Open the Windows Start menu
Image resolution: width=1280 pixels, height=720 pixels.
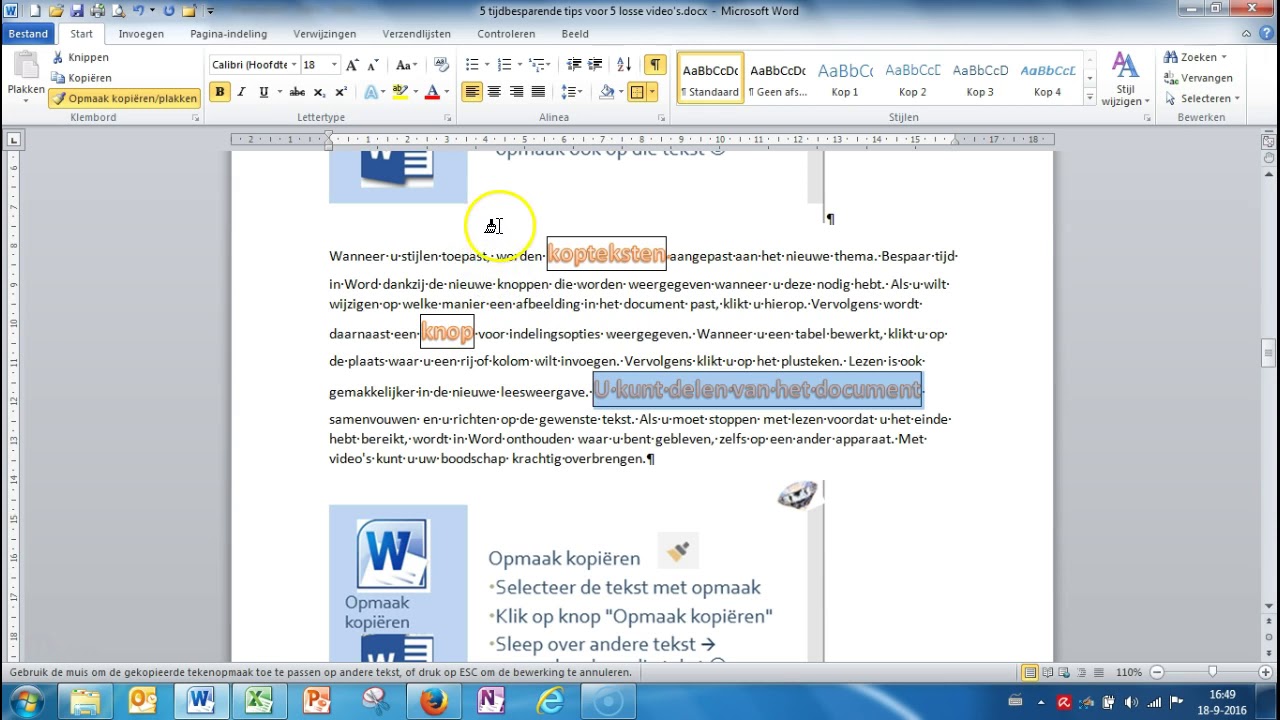[26, 701]
